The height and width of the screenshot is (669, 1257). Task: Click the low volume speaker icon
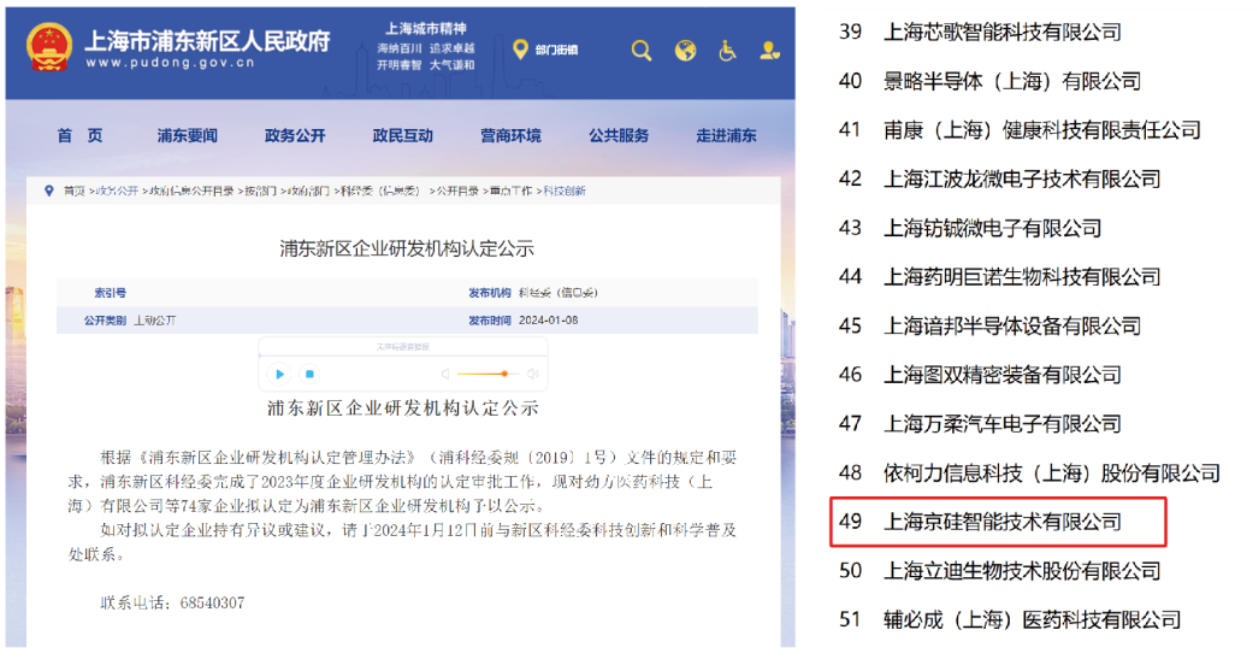click(445, 374)
